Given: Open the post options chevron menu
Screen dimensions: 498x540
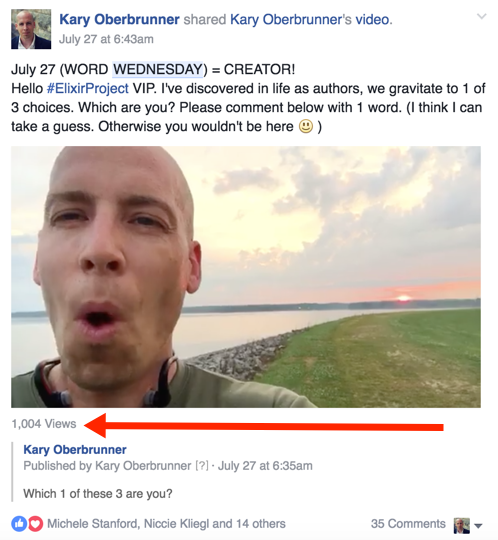Looking at the screenshot, I should click(x=481, y=16).
